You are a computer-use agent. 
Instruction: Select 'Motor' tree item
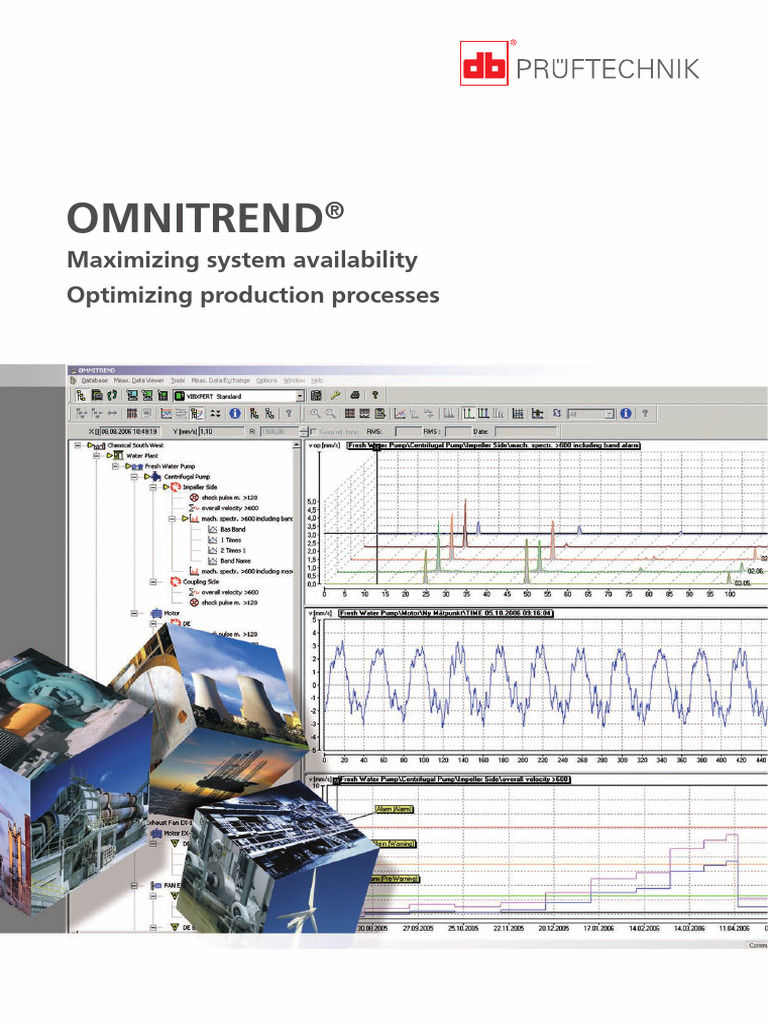172,613
